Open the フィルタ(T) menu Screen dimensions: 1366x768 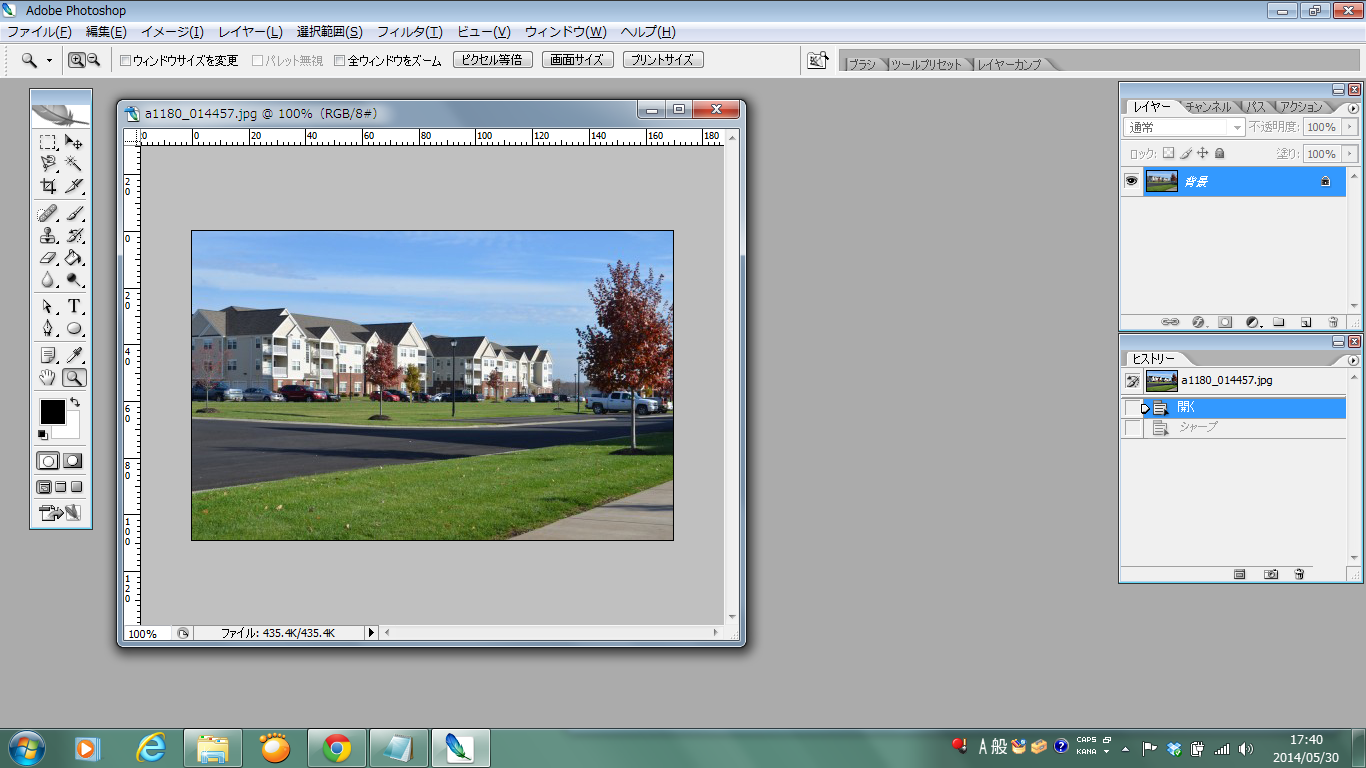pyautogui.click(x=409, y=32)
